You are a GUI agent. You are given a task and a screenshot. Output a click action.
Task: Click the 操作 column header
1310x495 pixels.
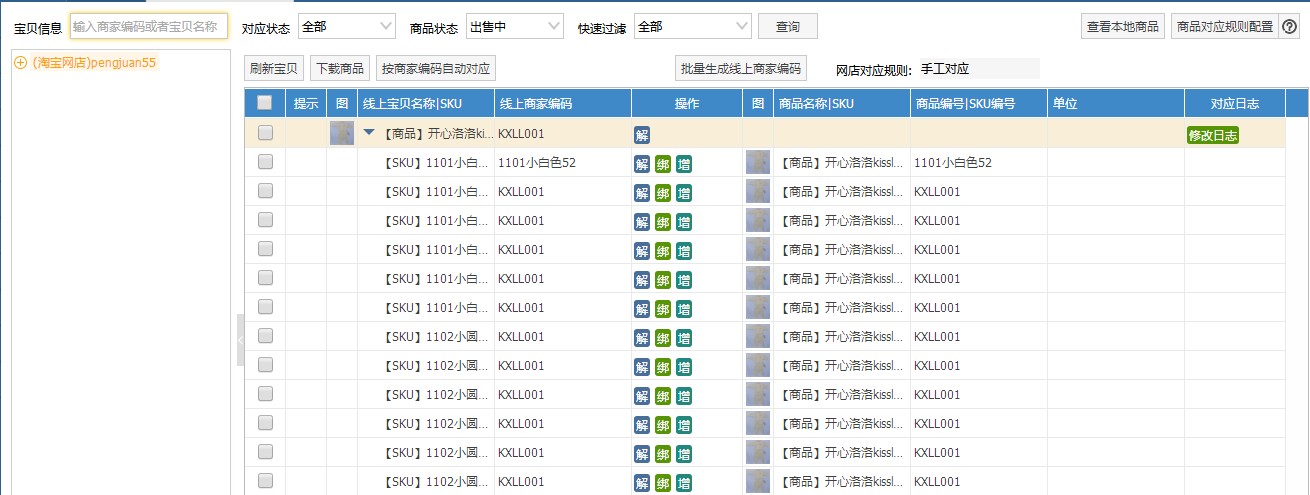pos(686,104)
